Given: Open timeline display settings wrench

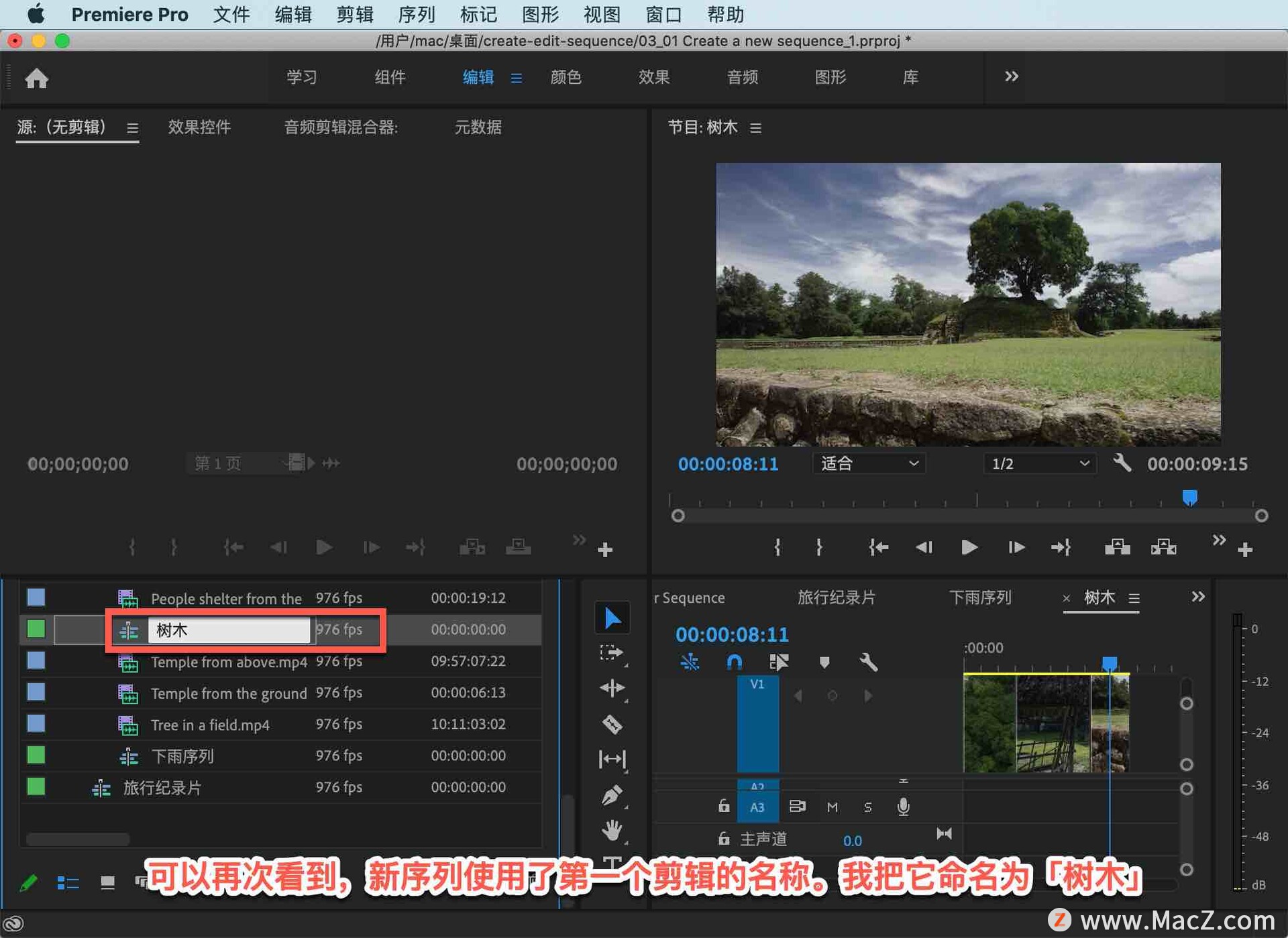Looking at the screenshot, I should click(x=868, y=662).
